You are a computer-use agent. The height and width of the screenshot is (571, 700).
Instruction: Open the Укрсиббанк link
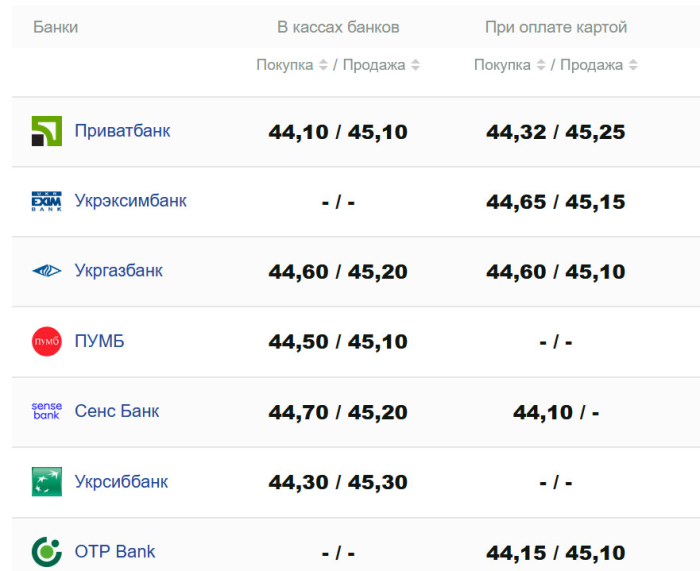pos(121,481)
